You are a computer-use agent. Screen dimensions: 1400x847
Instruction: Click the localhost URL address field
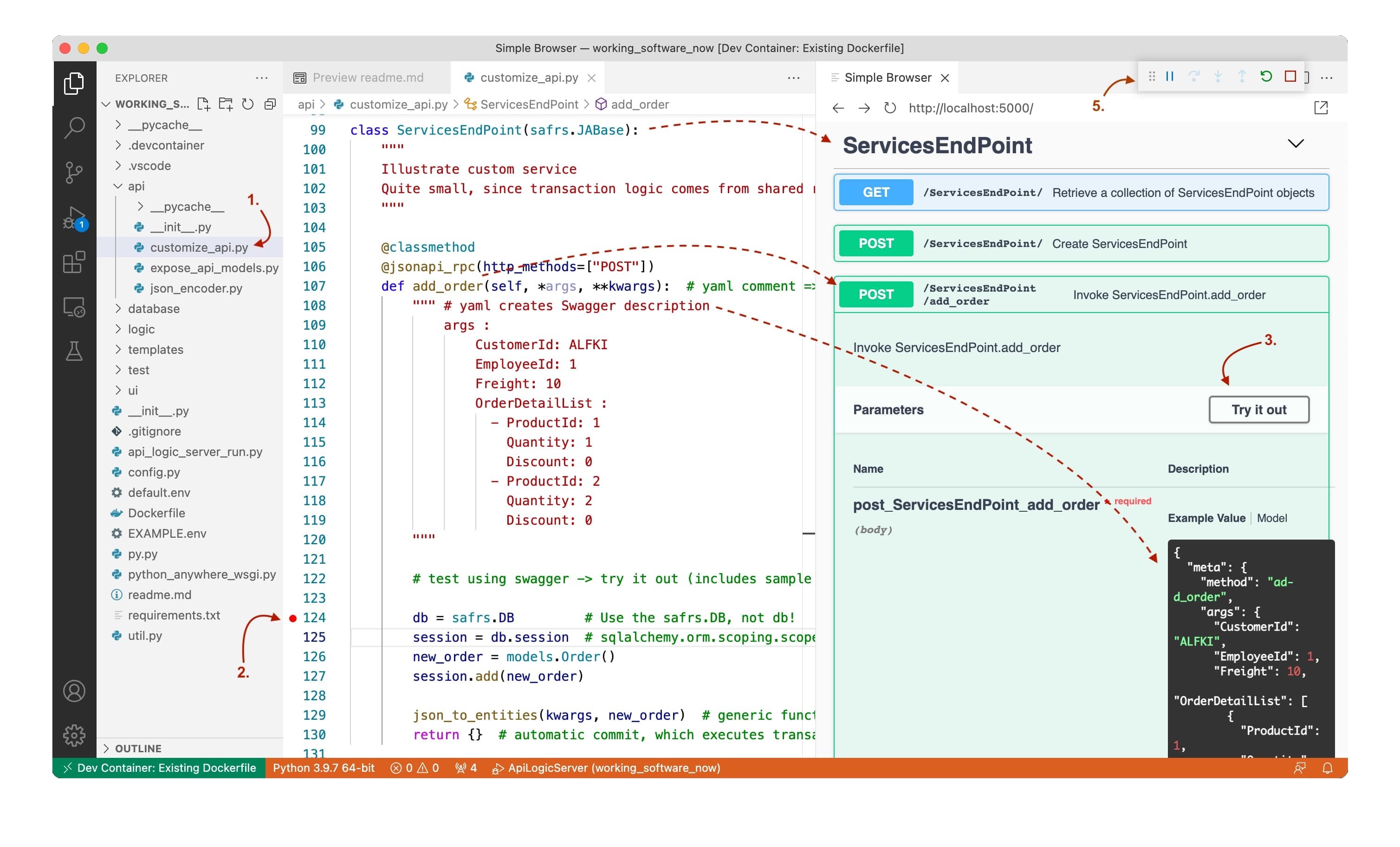(x=971, y=108)
